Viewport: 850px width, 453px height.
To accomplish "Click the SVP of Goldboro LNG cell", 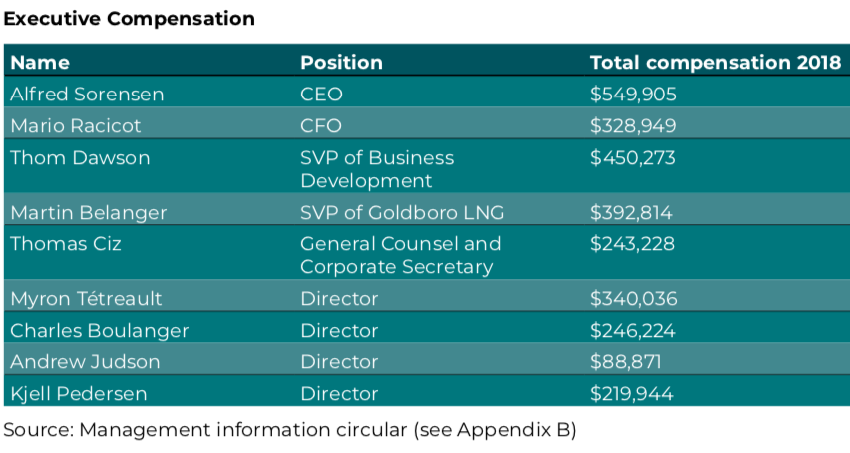I will click(x=402, y=212).
